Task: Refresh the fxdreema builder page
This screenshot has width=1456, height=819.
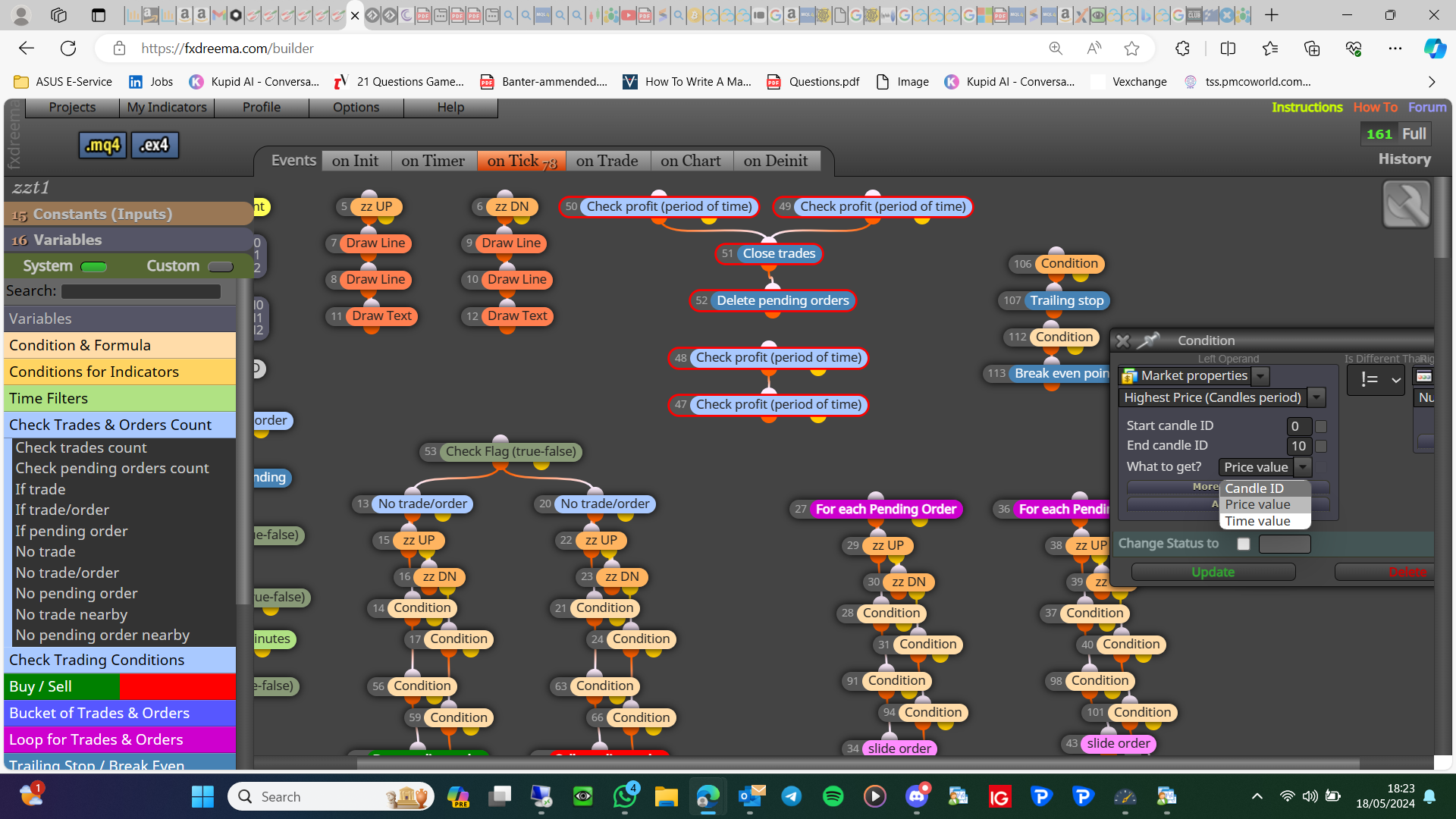Action: pyautogui.click(x=68, y=49)
